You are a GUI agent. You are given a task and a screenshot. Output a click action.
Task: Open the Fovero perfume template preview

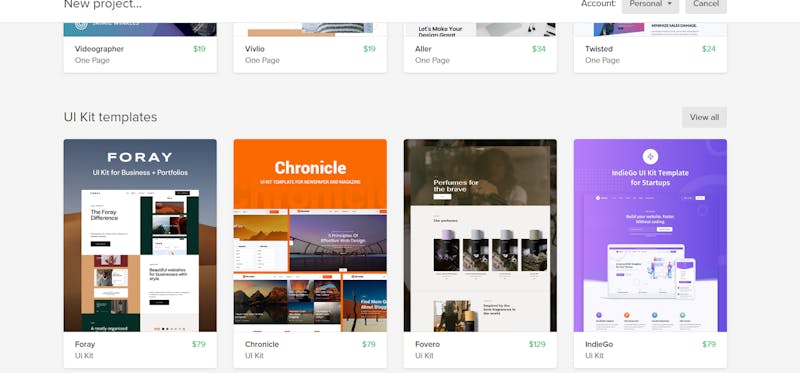480,235
